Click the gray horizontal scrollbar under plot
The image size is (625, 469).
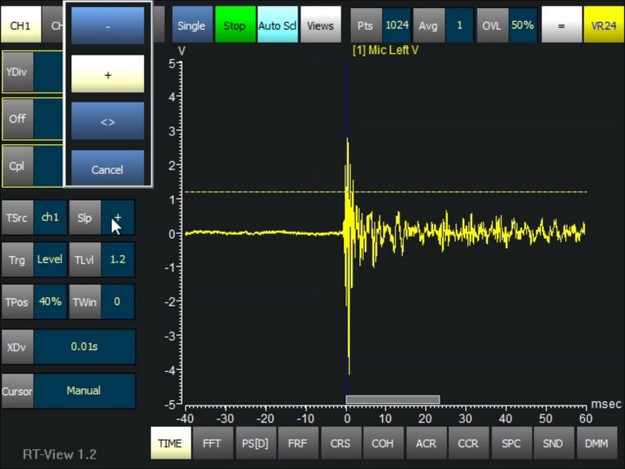tap(392, 400)
